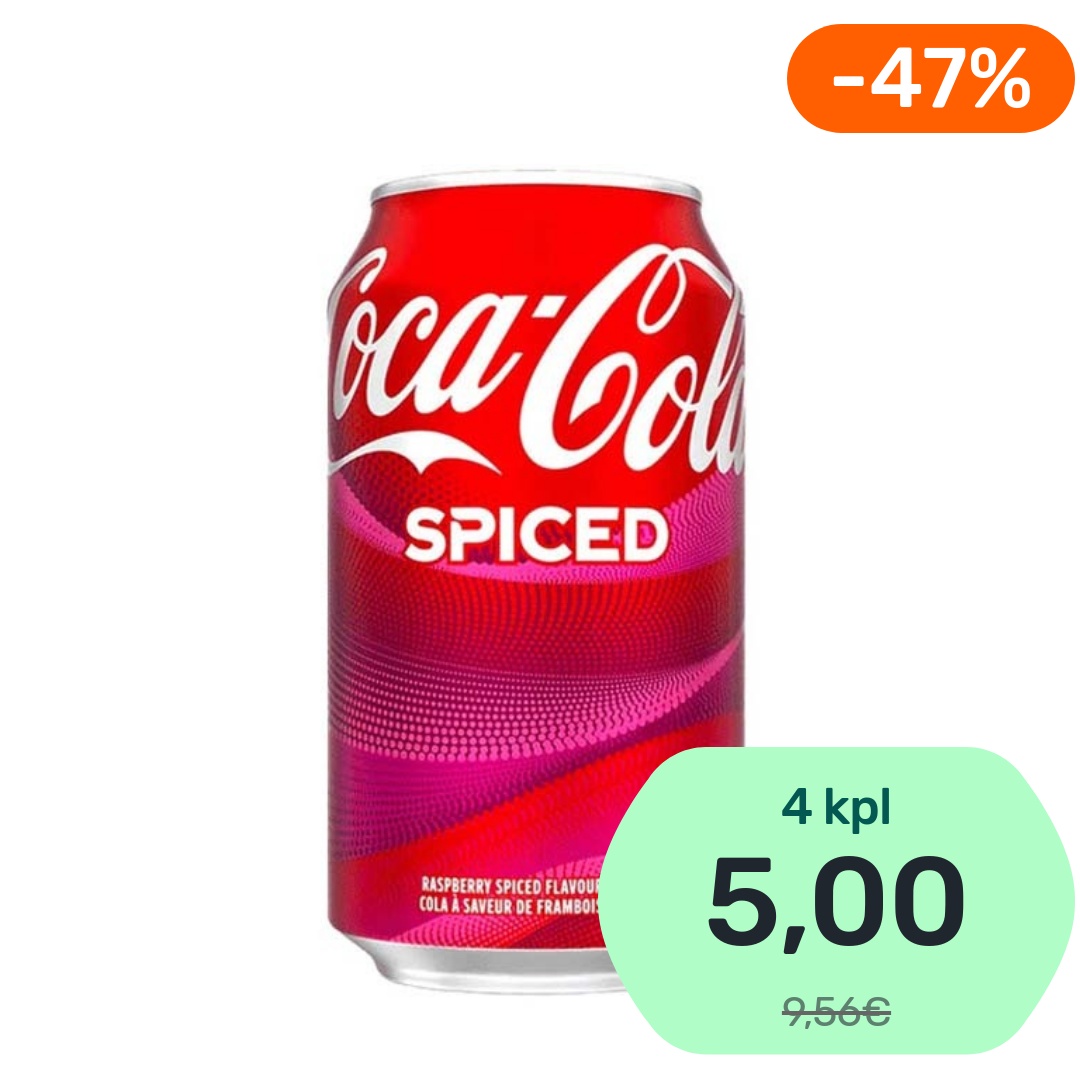This screenshot has height=1080, width=1080.
Task: Click the kpl unit text in the green bubble
Action: click(858, 807)
